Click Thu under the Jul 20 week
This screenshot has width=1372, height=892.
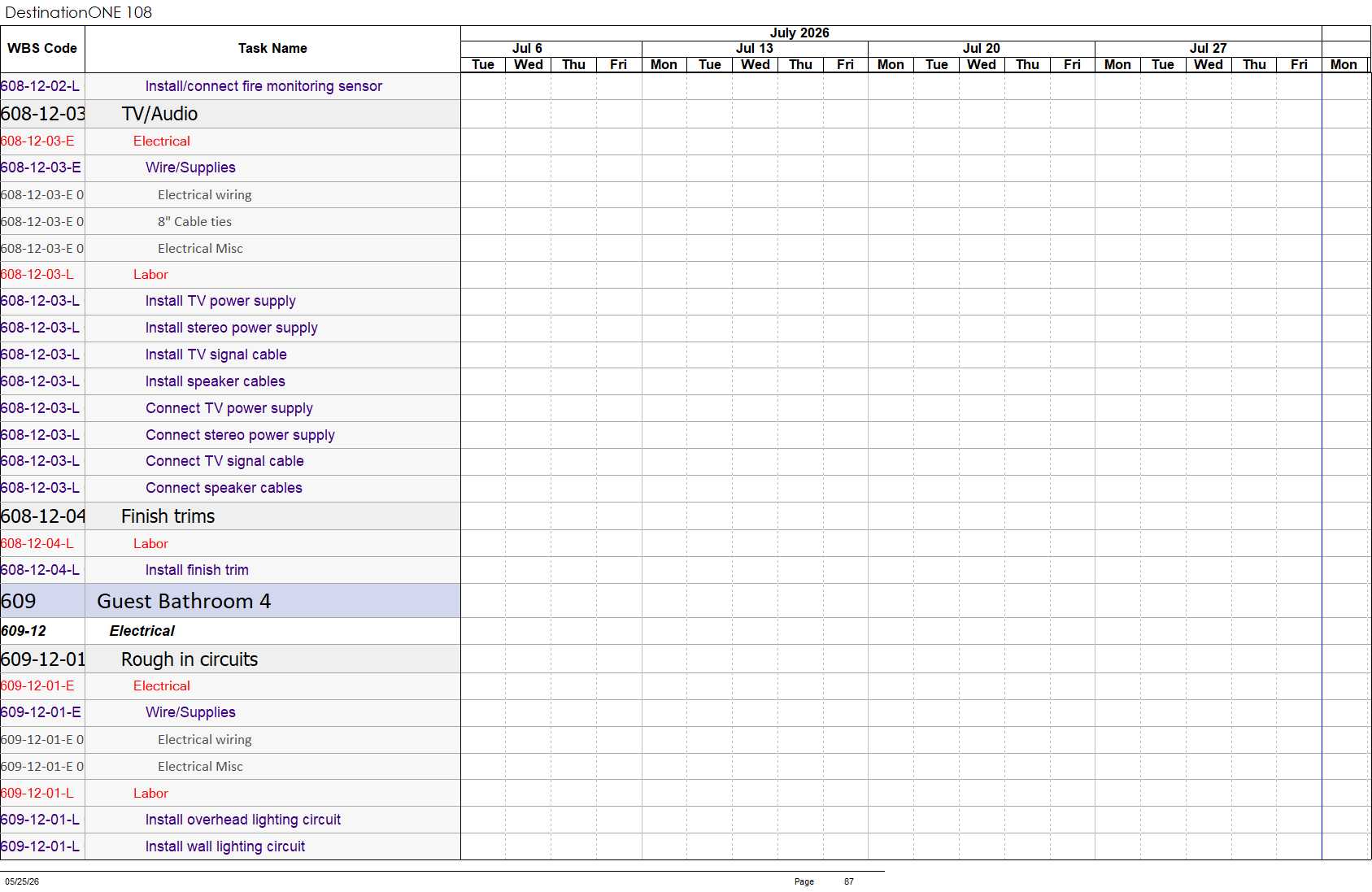(x=1027, y=65)
